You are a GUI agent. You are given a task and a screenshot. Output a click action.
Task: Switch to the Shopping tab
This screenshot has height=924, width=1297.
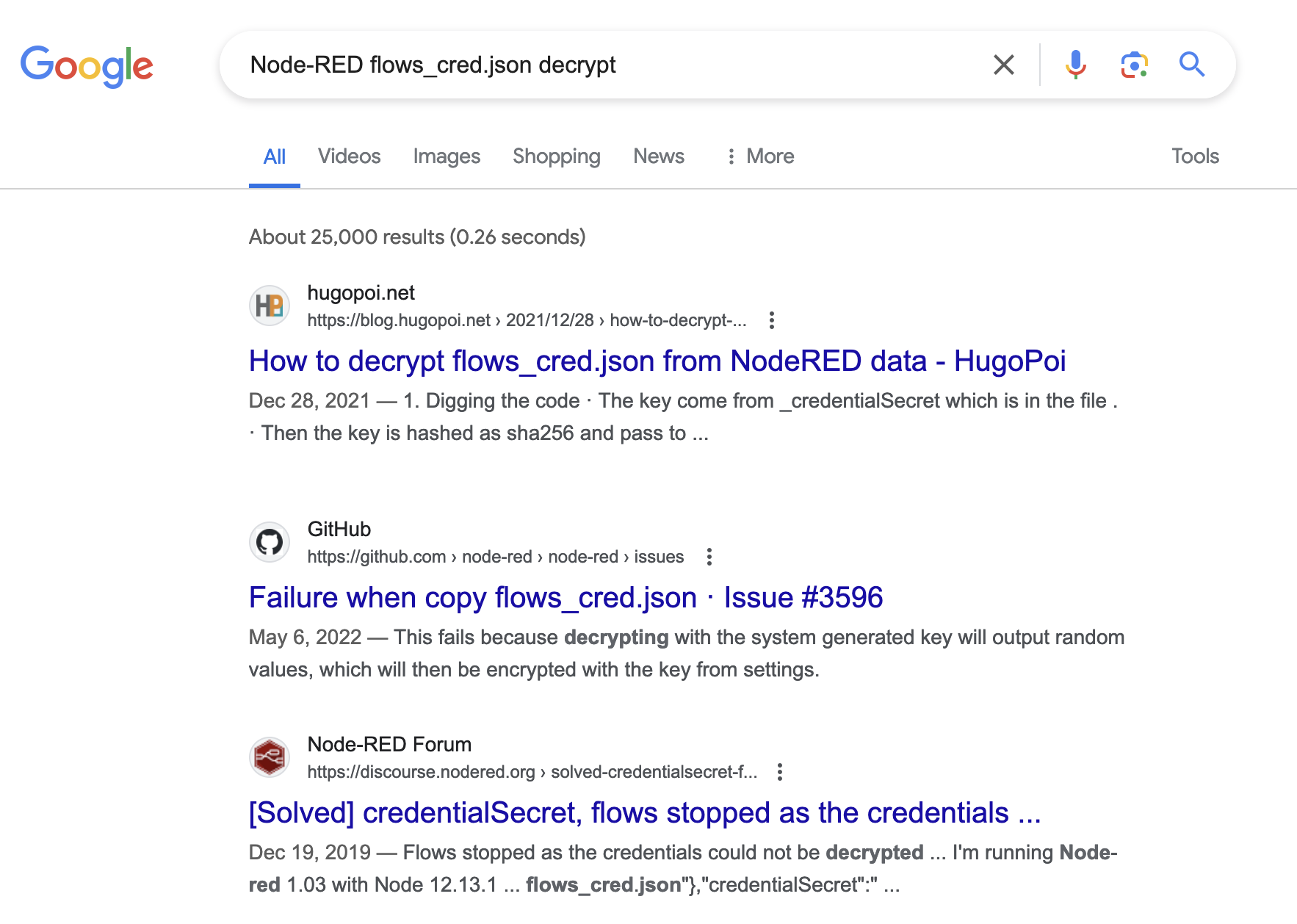click(557, 156)
